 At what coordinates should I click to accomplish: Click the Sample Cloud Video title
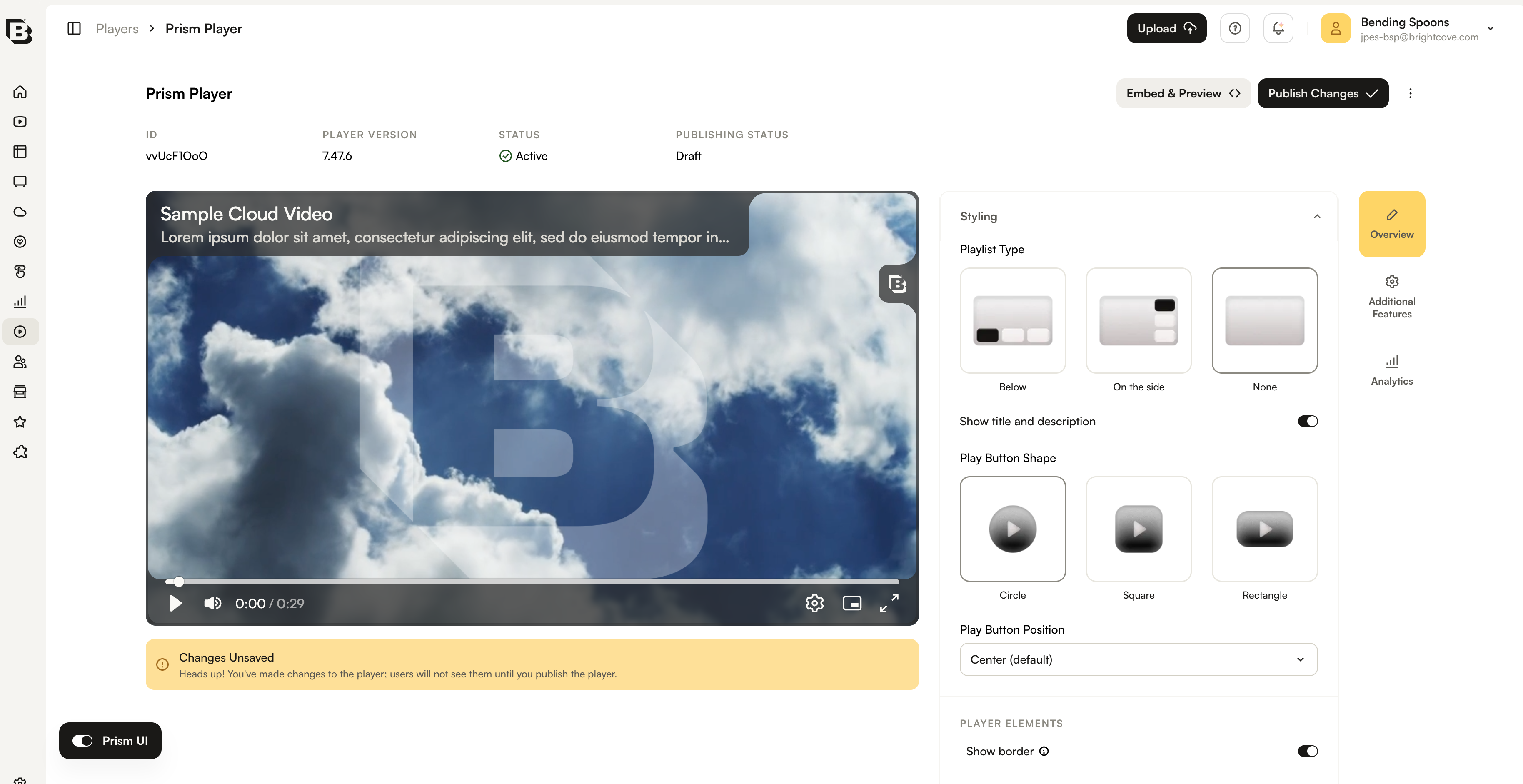coord(246,214)
